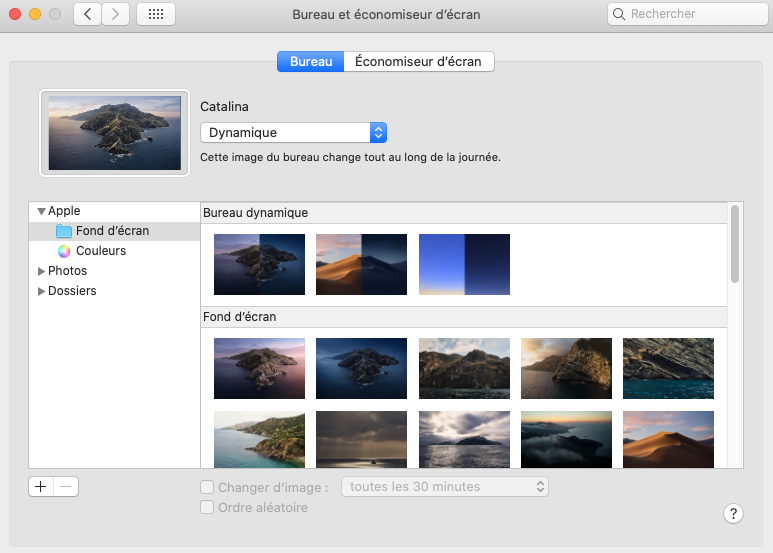Click the magnifier icon in search field
Screen dimensions: 773x553
tap(619, 14)
